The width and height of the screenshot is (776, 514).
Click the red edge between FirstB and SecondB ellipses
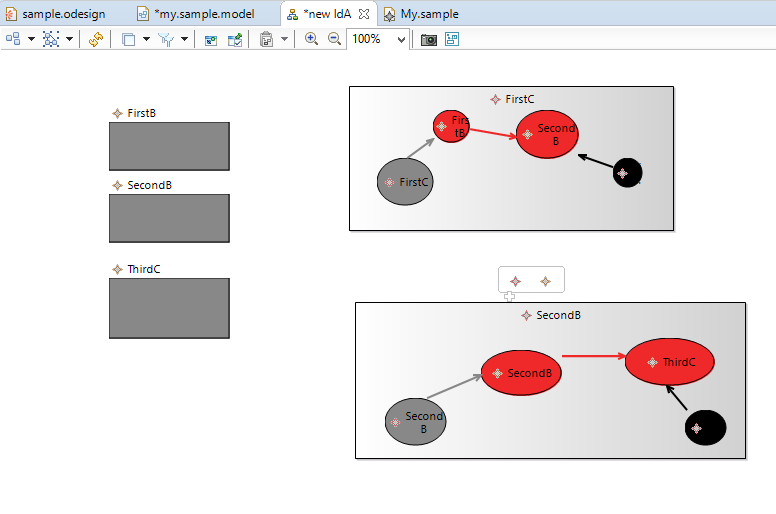point(491,133)
